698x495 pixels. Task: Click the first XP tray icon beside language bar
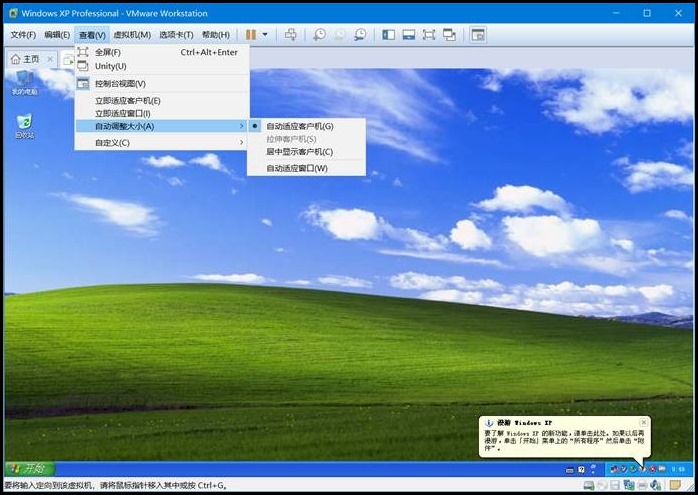pos(615,469)
